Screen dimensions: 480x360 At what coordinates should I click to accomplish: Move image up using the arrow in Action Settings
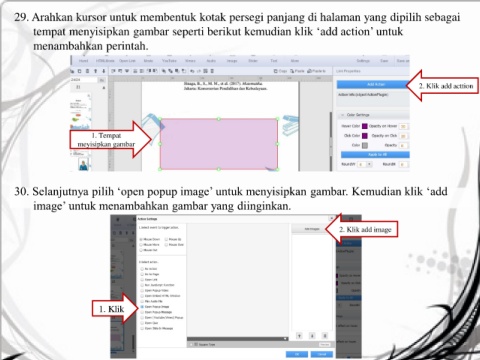(299, 336)
